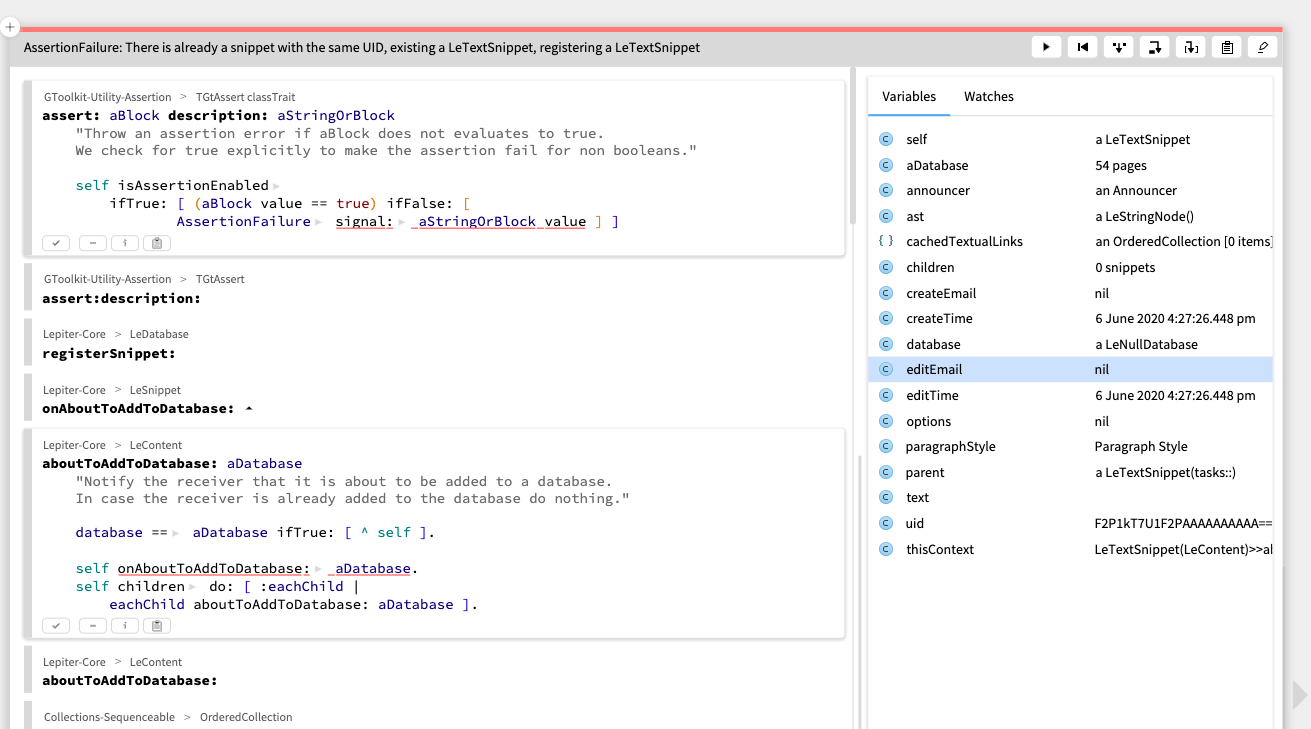Switch to the Variables tab
Viewport: 1311px width, 729px height.
(x=909, y=97)
